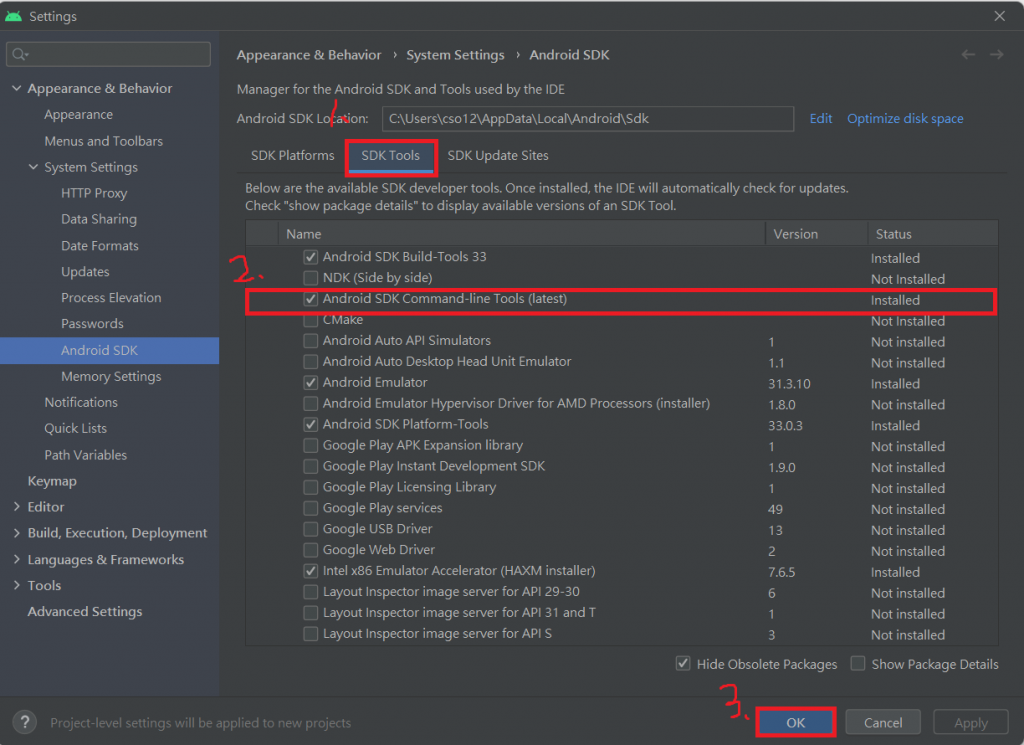Viewport: 1024px width, 745px height.
Task: Click the Edit SDK location link
Action: 821,118
